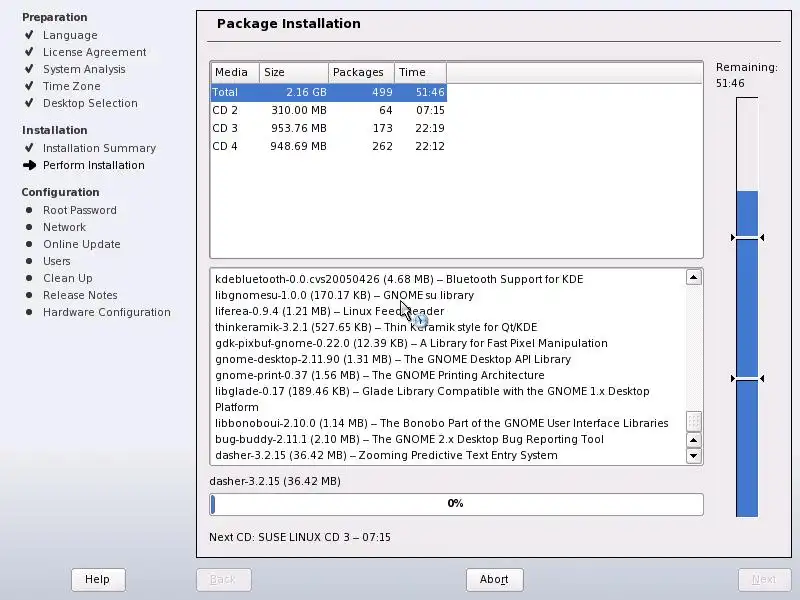Click the Installation Summary checkmark icon
This screenshot has width=800, height=600.
pos(29,147)
